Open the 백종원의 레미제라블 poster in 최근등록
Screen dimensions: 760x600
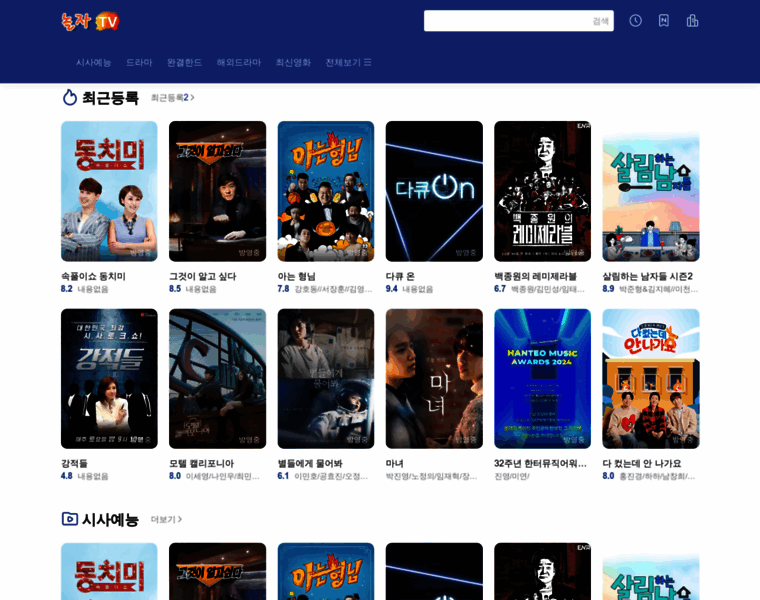[542, 191]
